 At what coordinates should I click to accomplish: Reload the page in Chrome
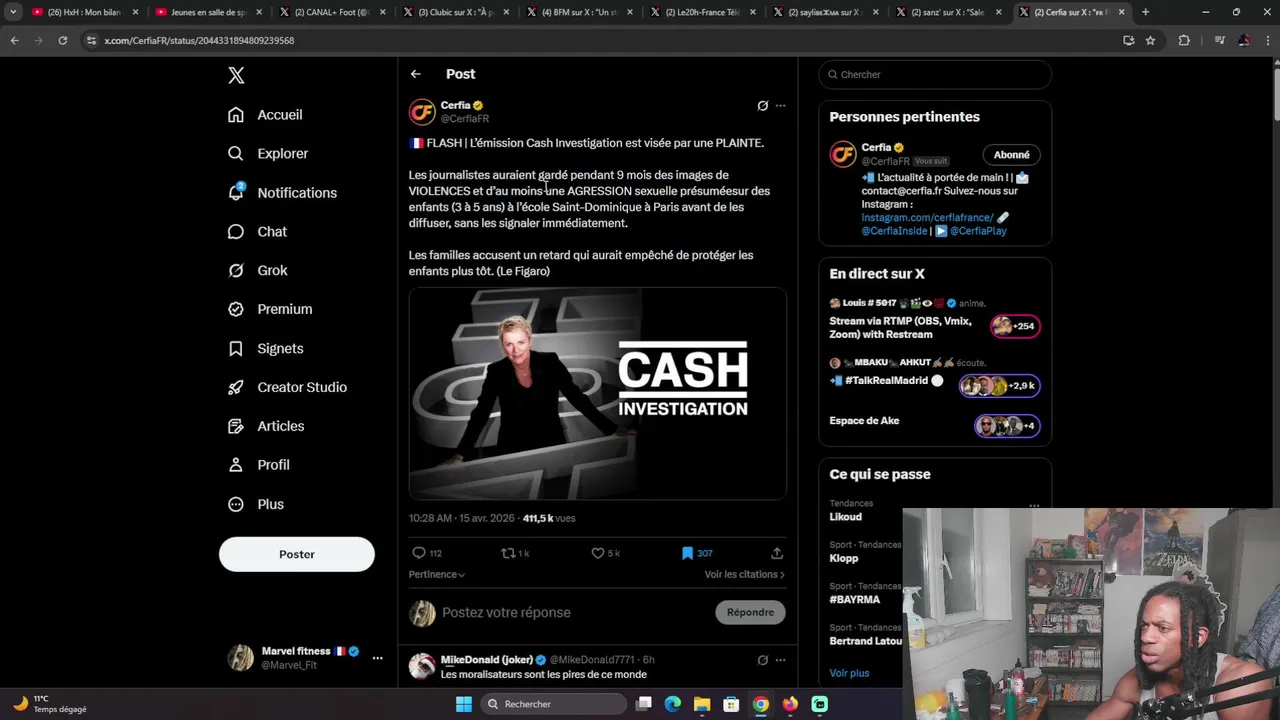pyautogui.click(x=62, y=40)
